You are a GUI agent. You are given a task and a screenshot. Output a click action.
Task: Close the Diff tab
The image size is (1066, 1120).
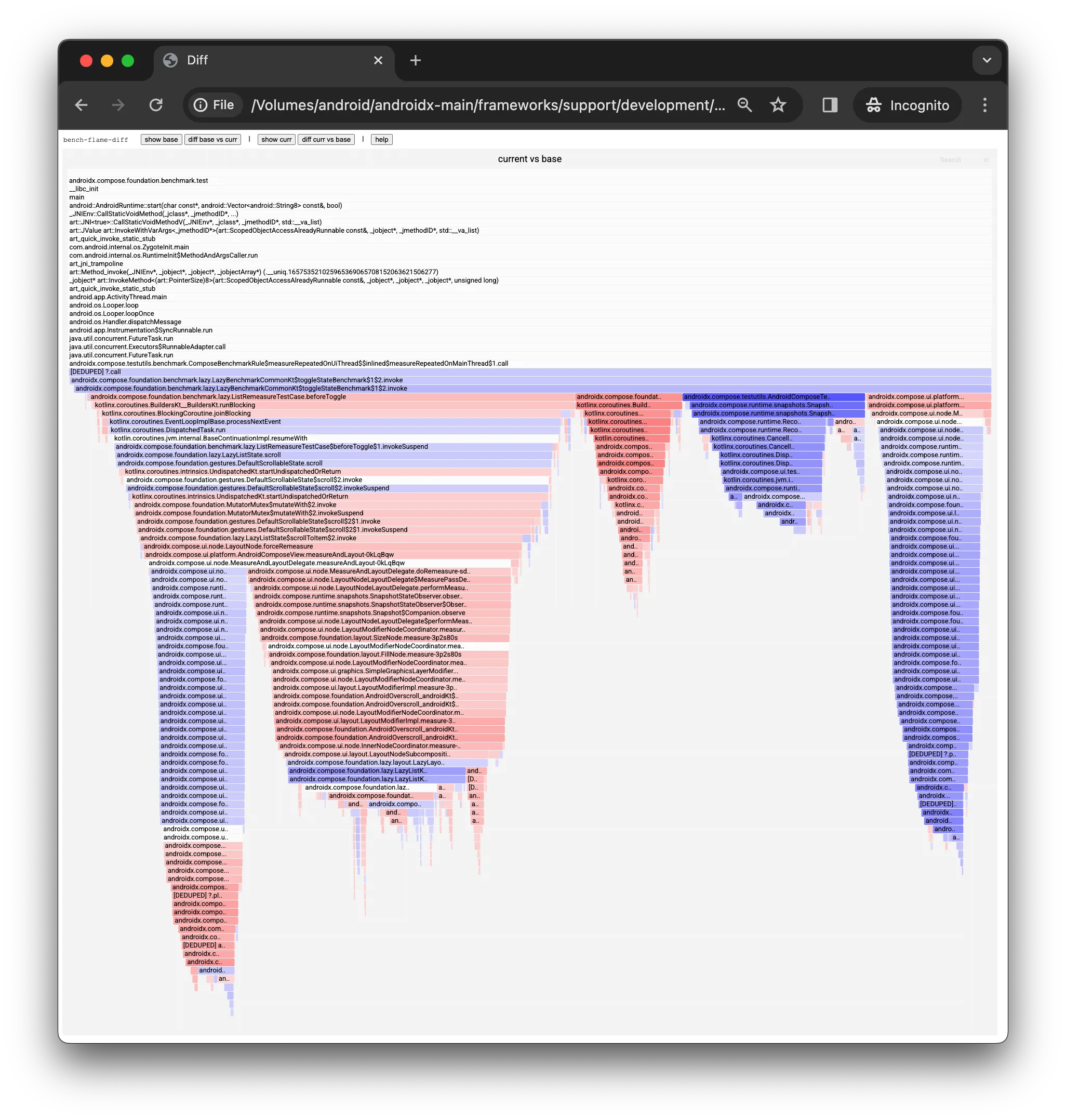pyautogui.click(x=378, y=60)
